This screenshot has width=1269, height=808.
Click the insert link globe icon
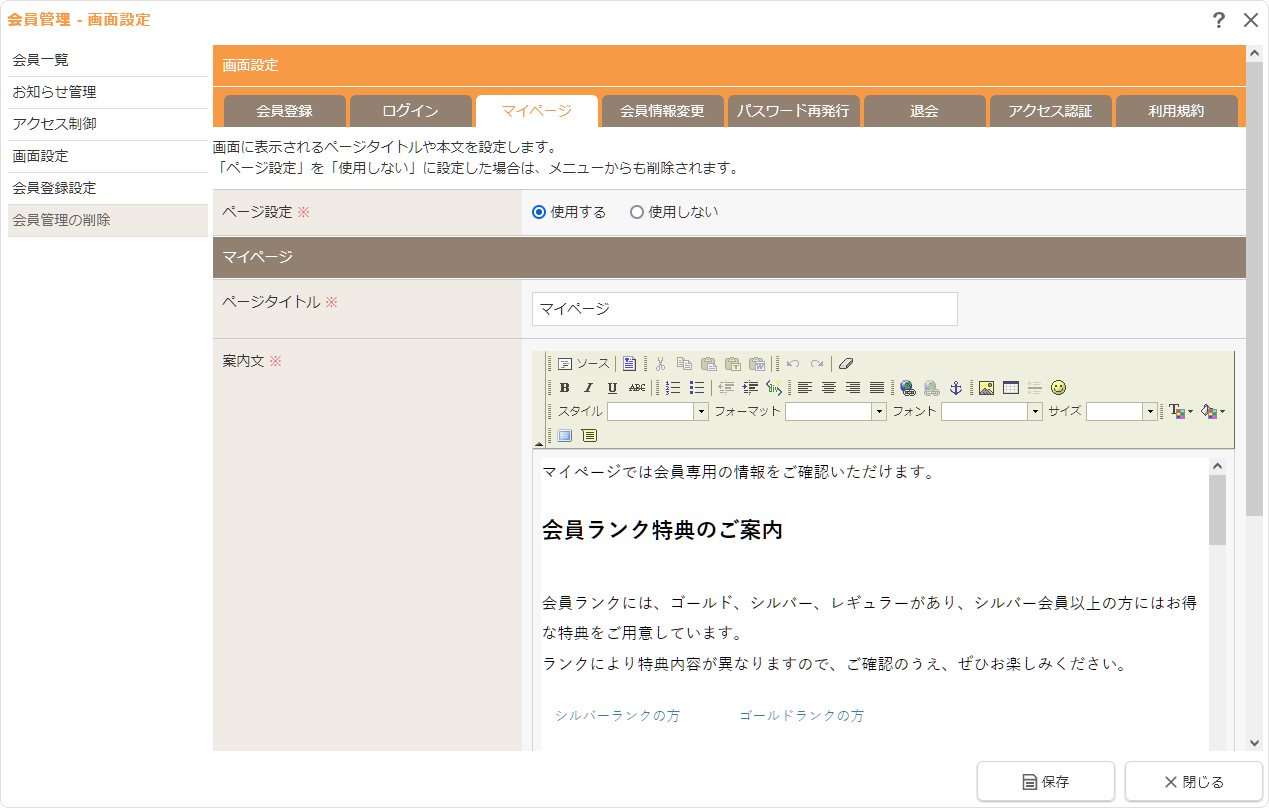(x=907, y=388)
